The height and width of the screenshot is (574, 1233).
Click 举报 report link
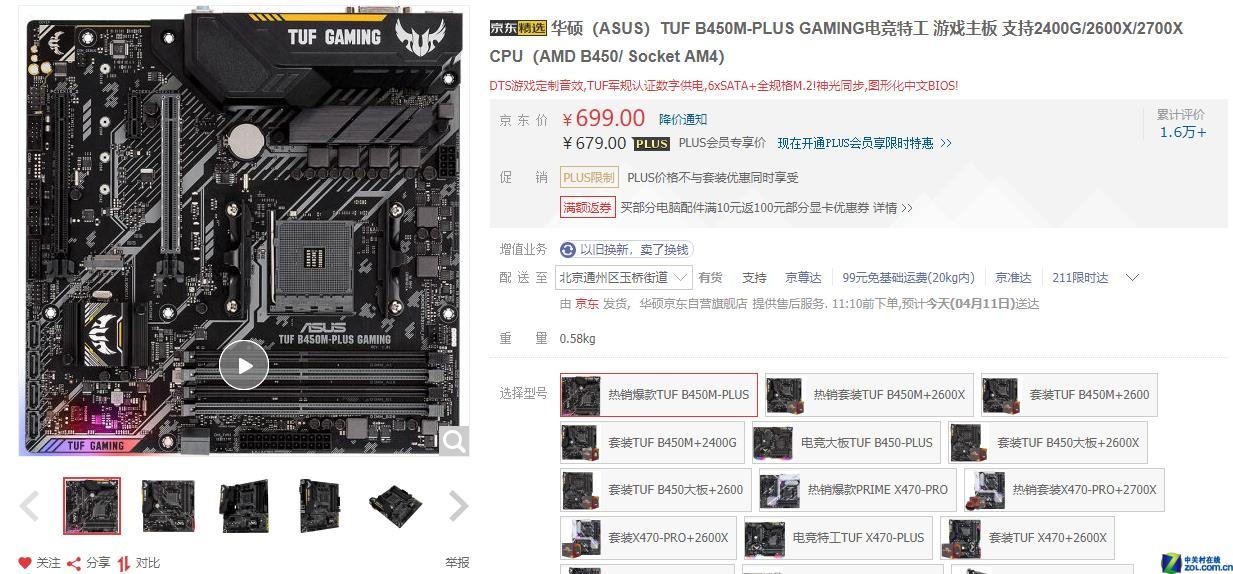[457, 563]
